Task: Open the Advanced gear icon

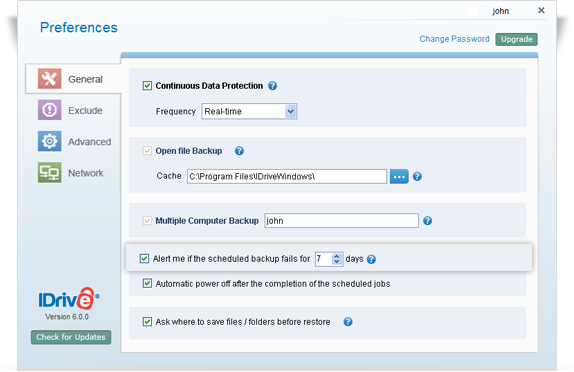Action: [x=49, y=141]
